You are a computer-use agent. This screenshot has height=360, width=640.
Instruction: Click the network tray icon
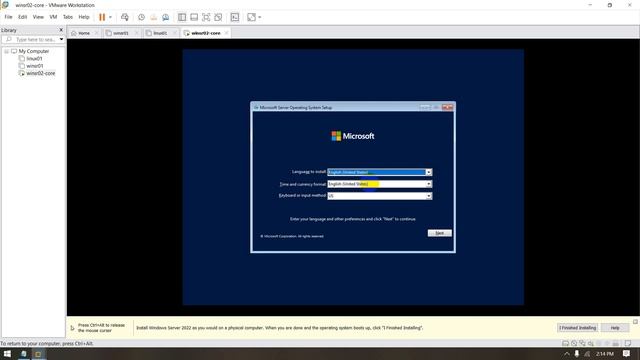point(587,354)
